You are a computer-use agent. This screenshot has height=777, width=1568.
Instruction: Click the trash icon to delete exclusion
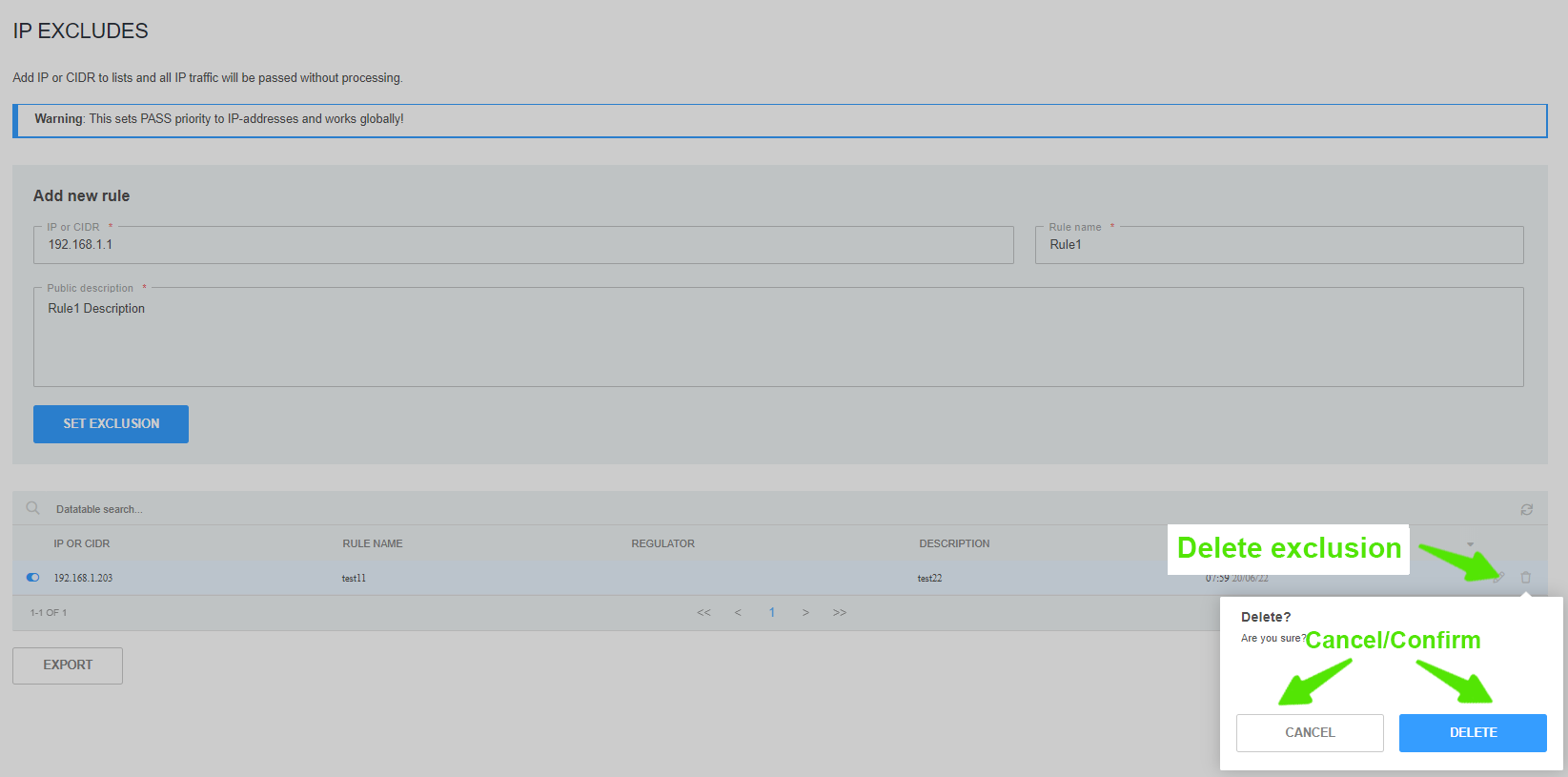(x=1525, y=578)
